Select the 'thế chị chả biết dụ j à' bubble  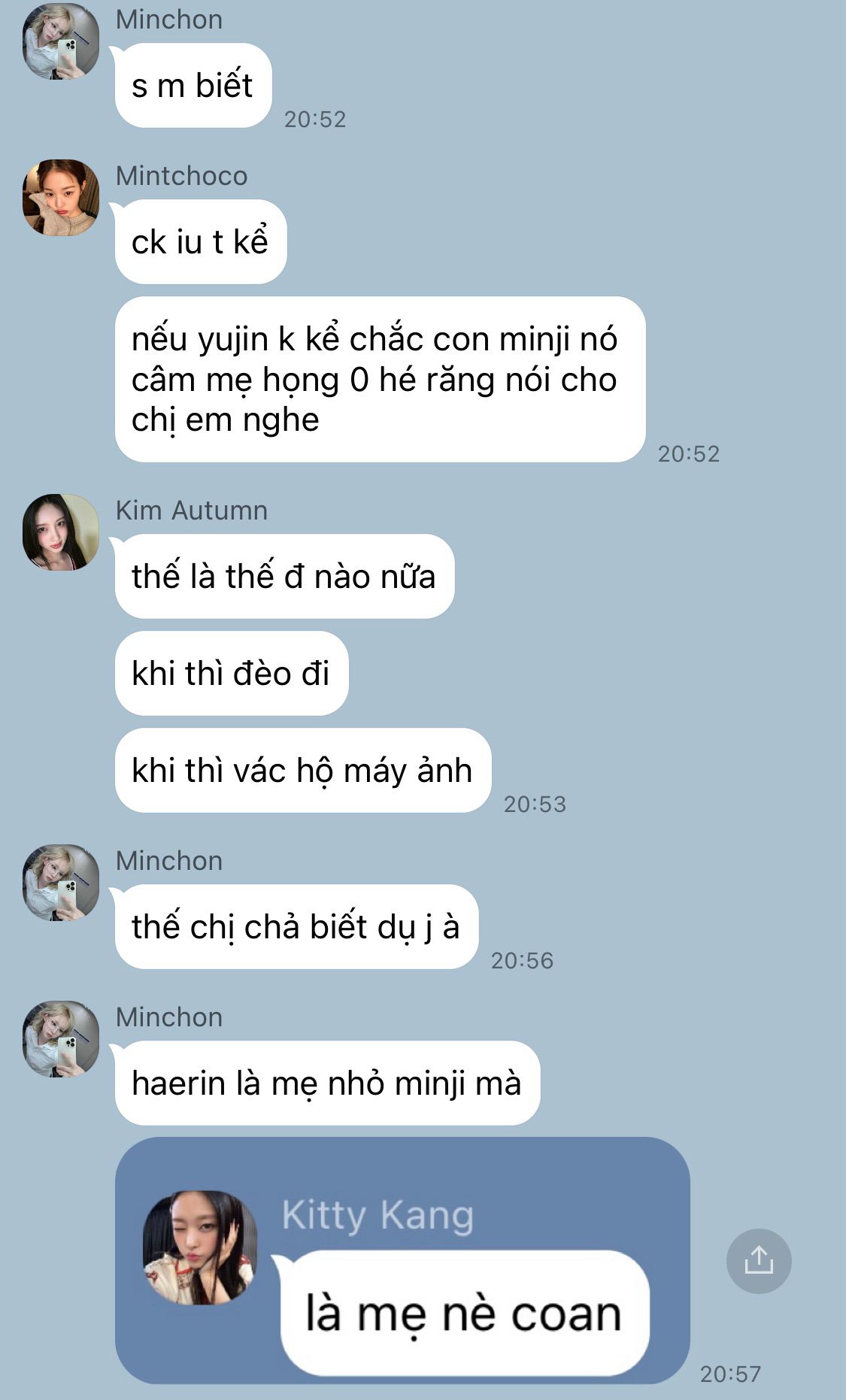(296, 926)
